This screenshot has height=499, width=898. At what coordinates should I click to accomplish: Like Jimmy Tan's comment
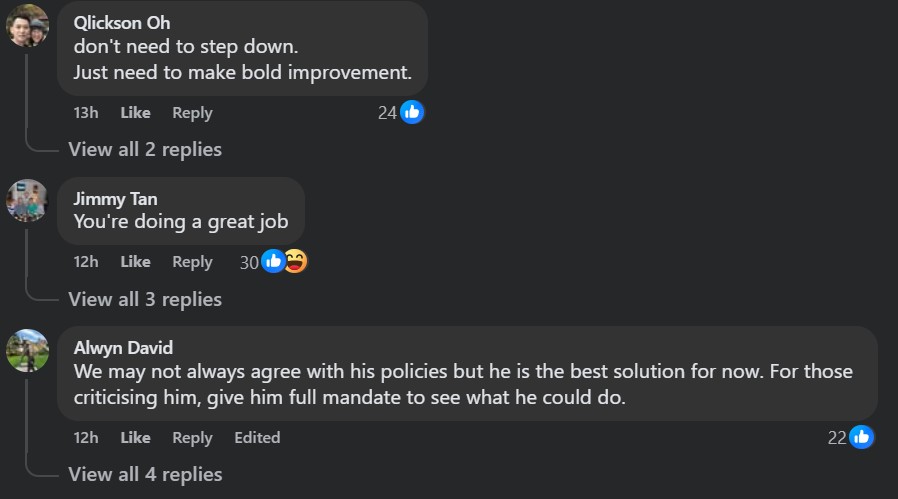(x=135, y=262)
